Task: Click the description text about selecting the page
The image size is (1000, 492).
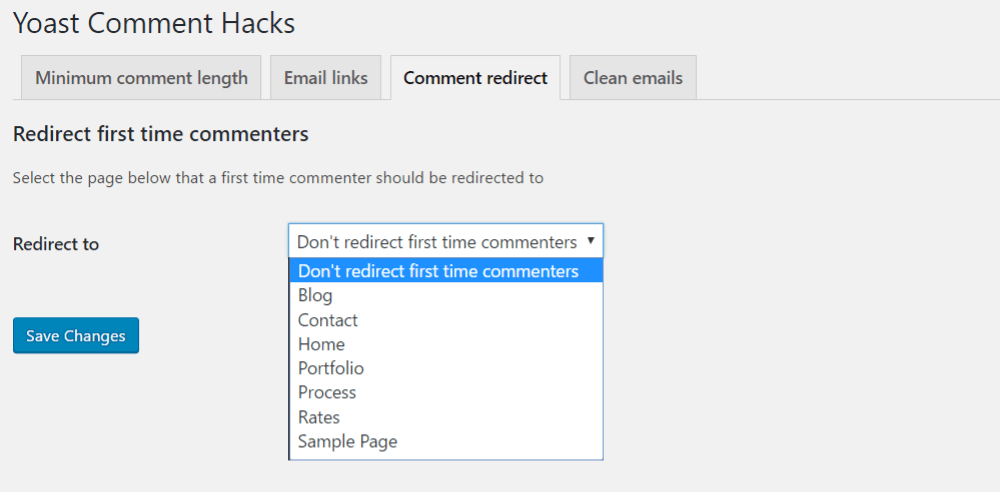Action: click(278, 178)
